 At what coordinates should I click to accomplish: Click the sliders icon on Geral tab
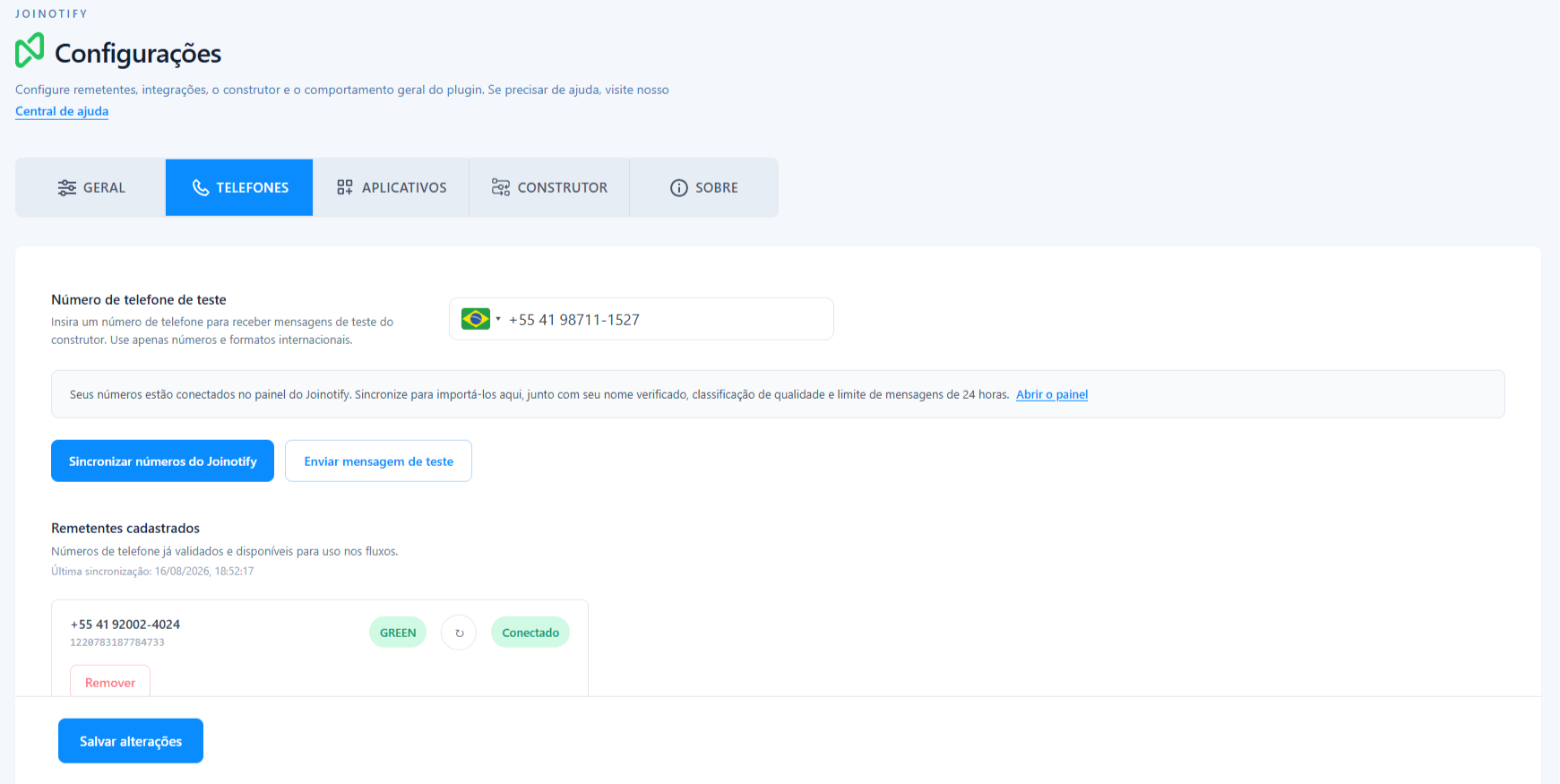(67, 187)
